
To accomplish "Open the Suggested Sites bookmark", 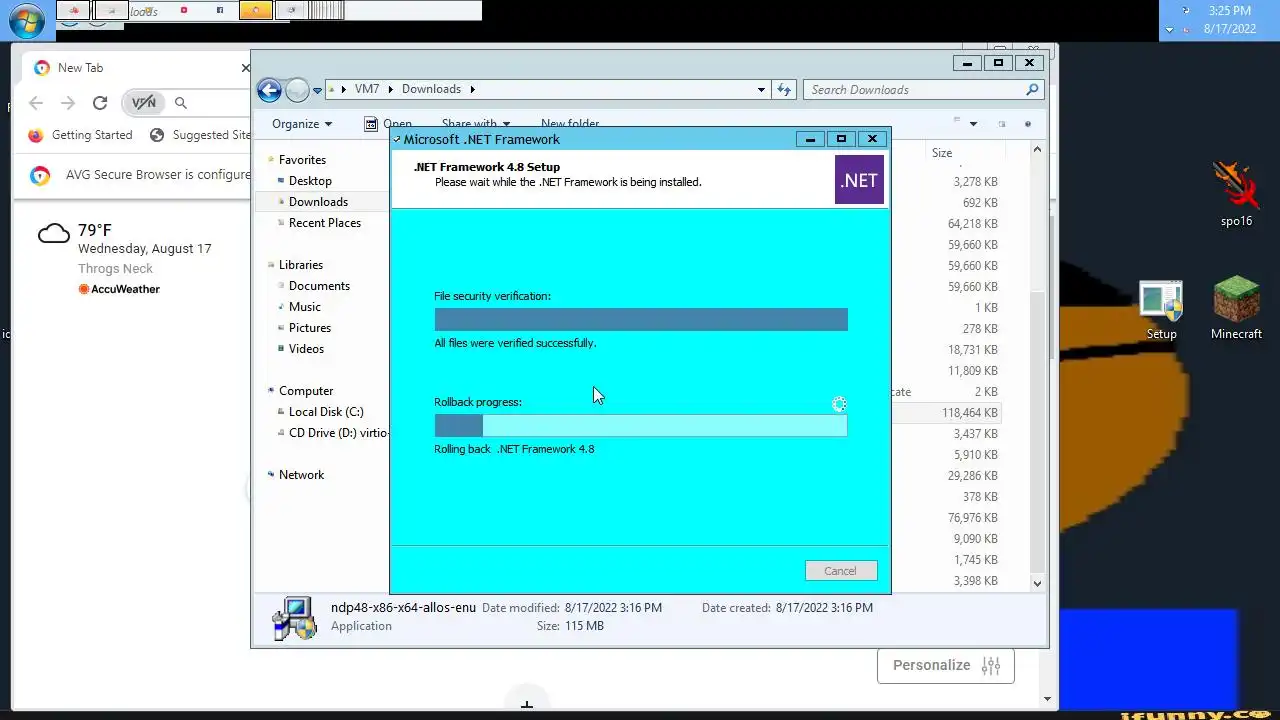I will (x=201, y=135).
